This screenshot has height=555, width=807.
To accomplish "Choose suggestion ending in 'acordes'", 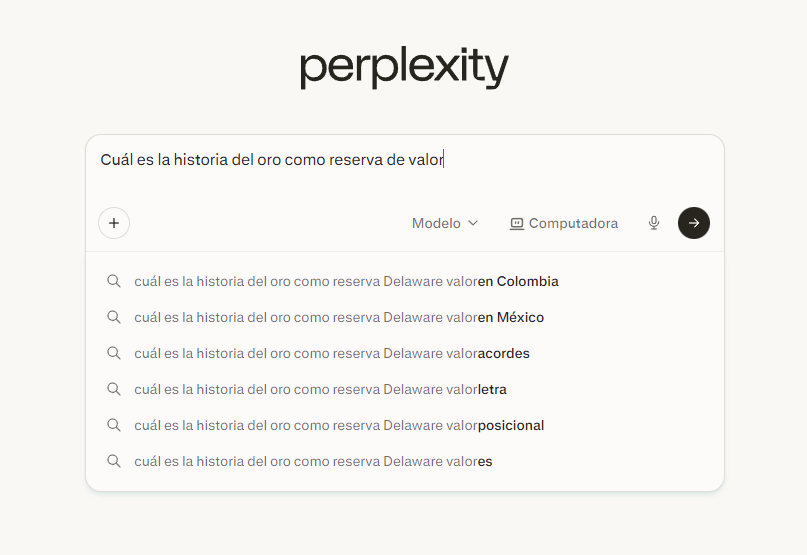I will tap(332, 353).
